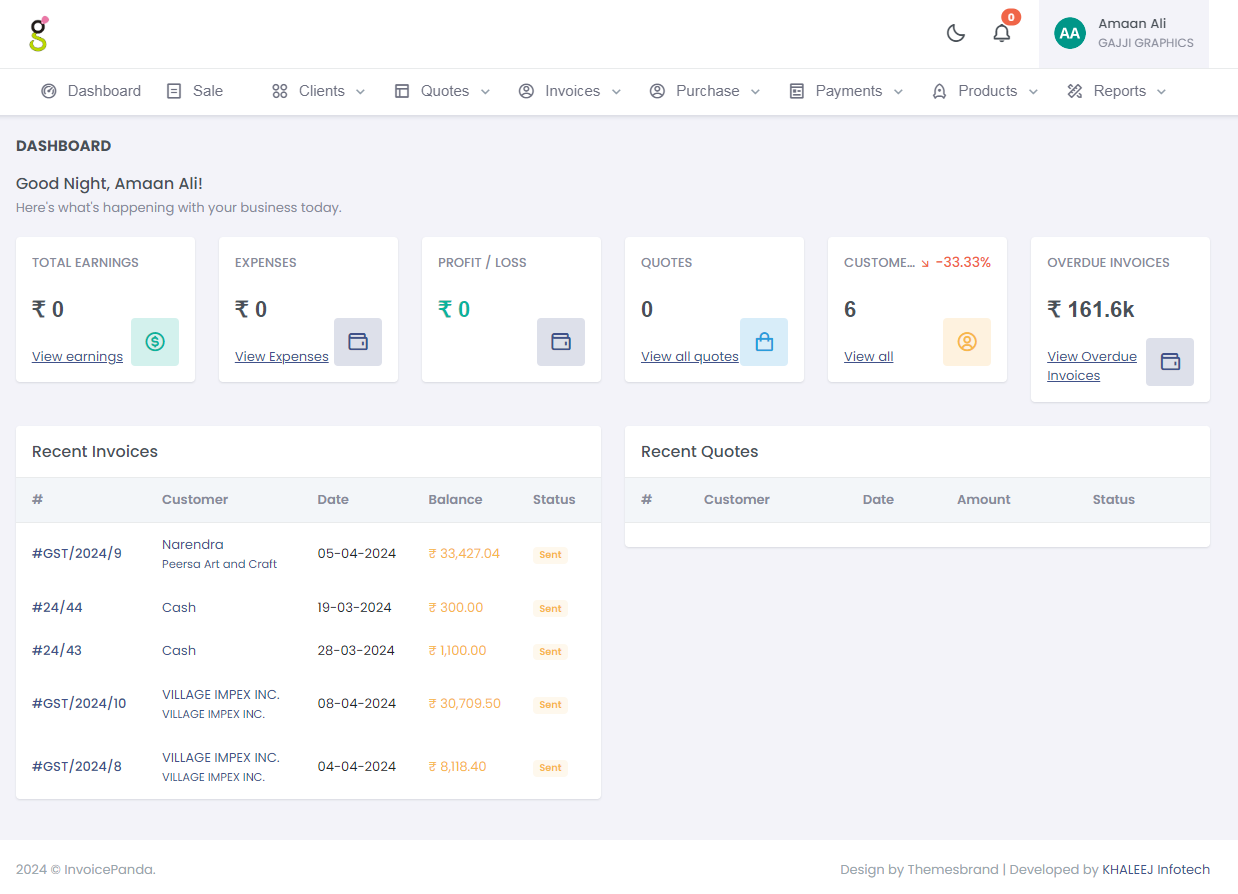Open the Sale menu item
The width and height of the screenshot is (1238, 894).
(195, 91)
